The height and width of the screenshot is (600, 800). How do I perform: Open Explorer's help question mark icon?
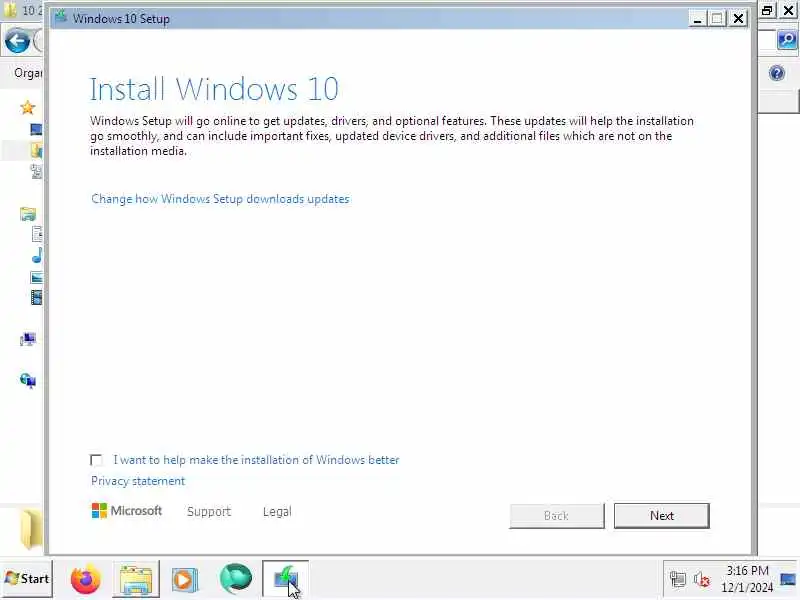click(777, 73)
